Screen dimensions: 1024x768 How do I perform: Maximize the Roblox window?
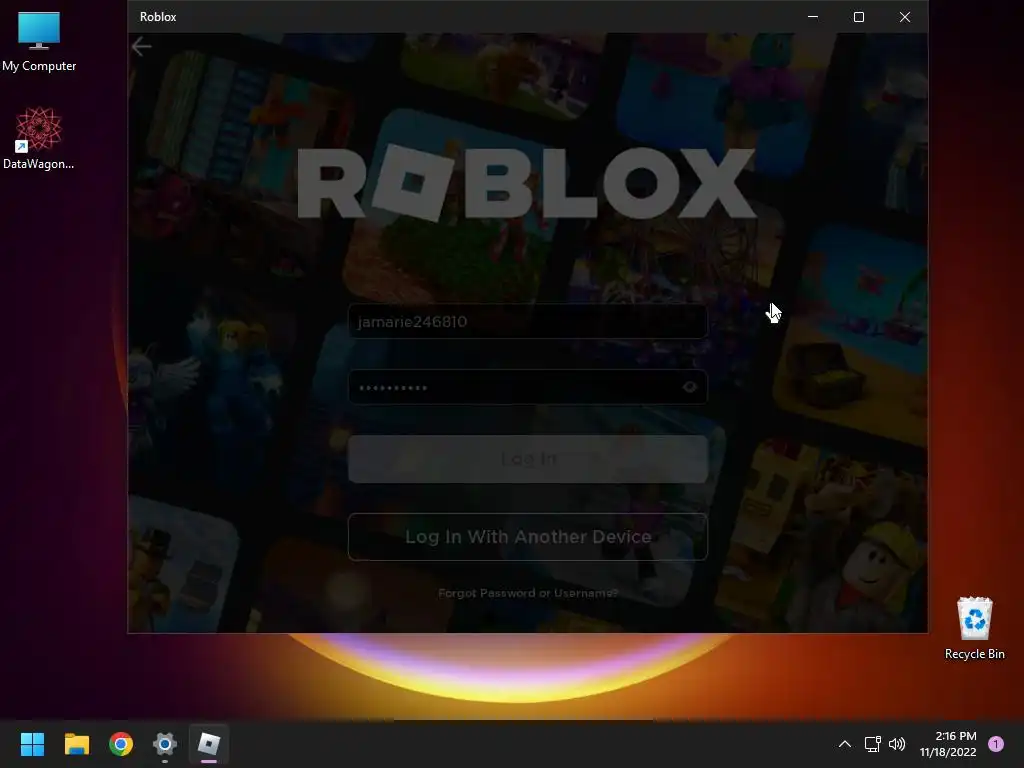pos(859,17)
